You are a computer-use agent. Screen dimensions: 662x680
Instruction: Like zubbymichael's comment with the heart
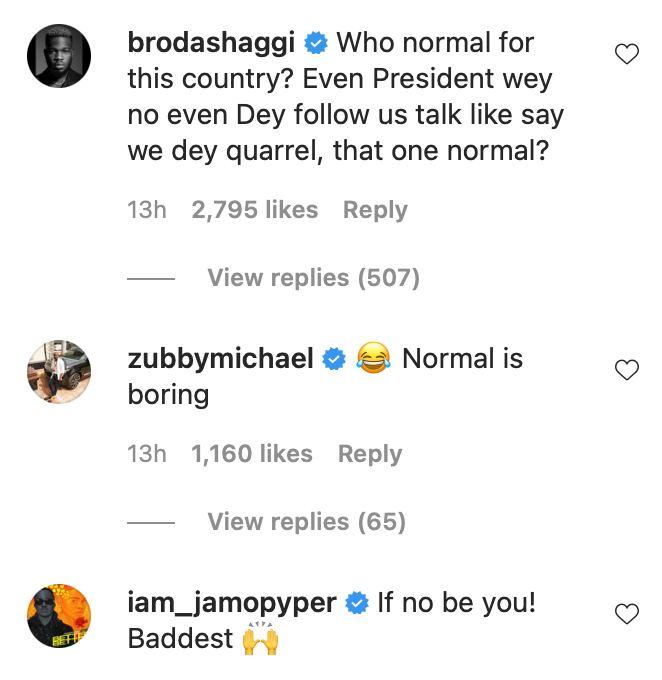[626, 370]
